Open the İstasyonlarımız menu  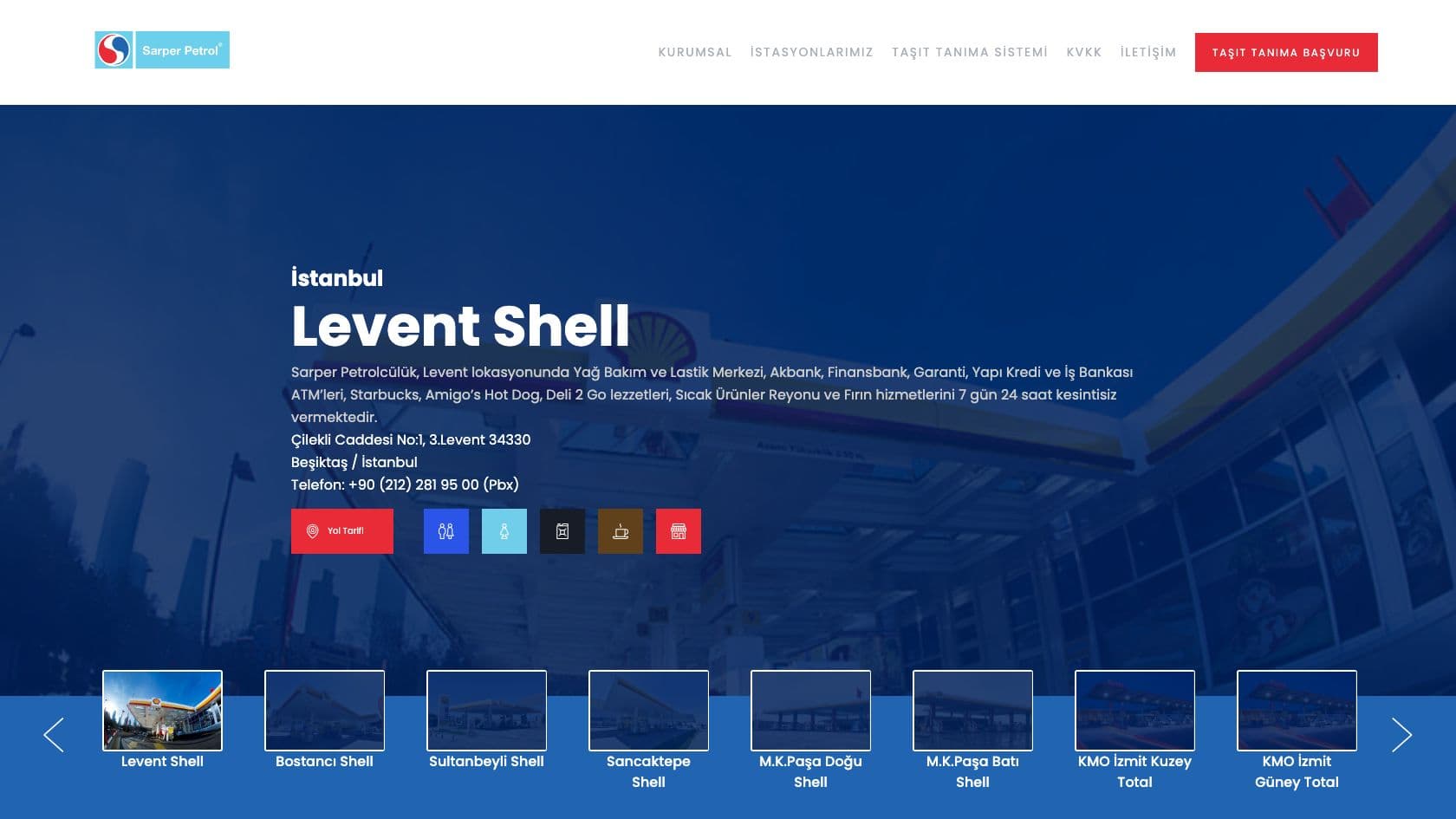[x=812, y=52]
